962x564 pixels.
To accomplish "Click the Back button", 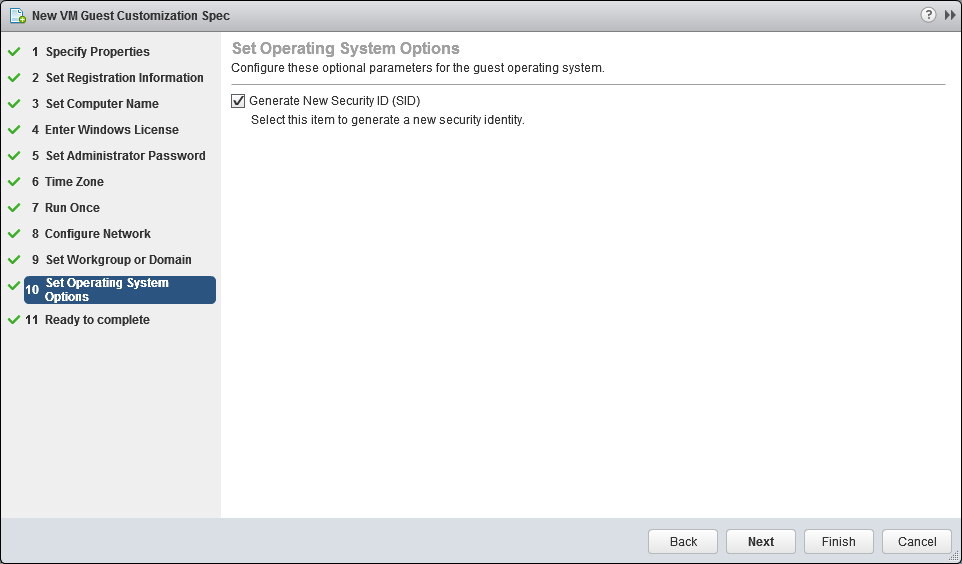I will pyautogui.click(x=683, y=541).
